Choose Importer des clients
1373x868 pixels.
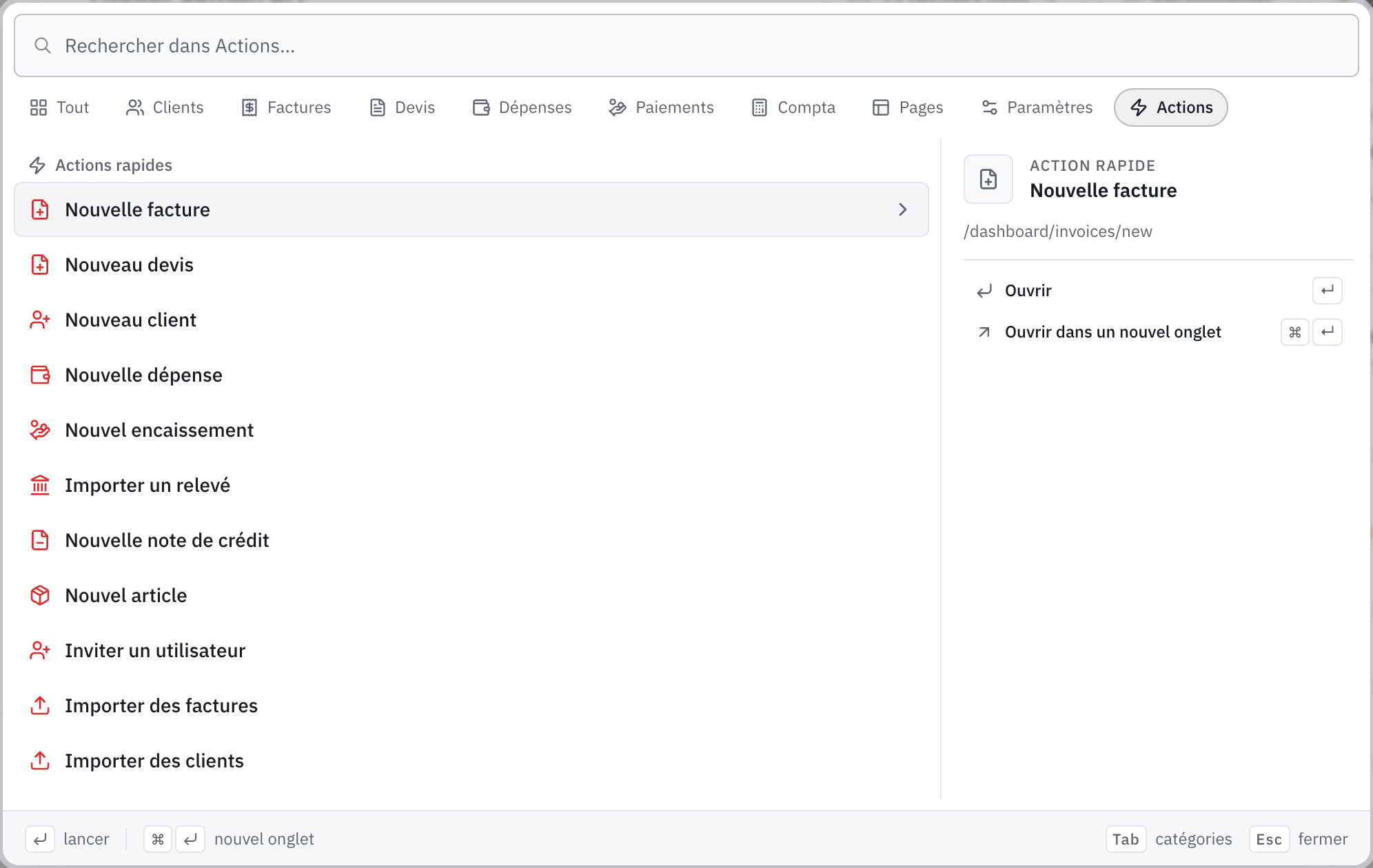471,761
